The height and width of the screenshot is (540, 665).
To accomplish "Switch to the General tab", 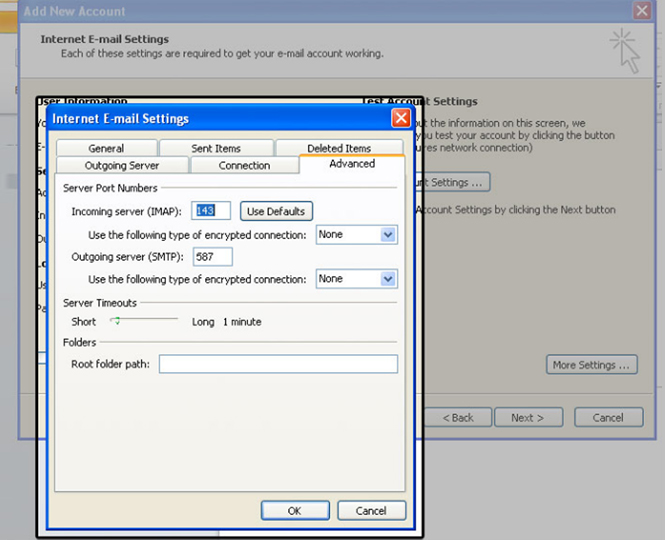I will (x=106, y=148).
